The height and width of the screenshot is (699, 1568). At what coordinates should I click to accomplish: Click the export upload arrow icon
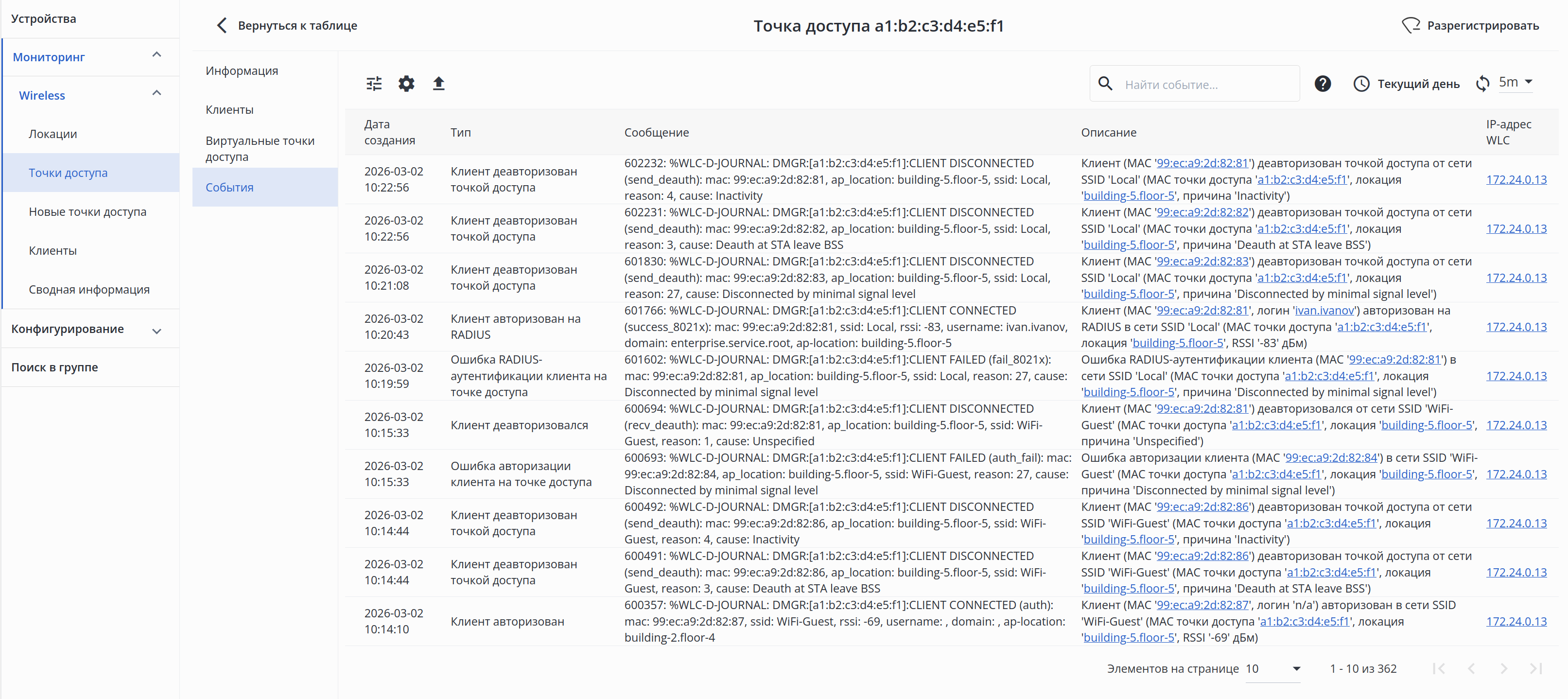point(438,84)
